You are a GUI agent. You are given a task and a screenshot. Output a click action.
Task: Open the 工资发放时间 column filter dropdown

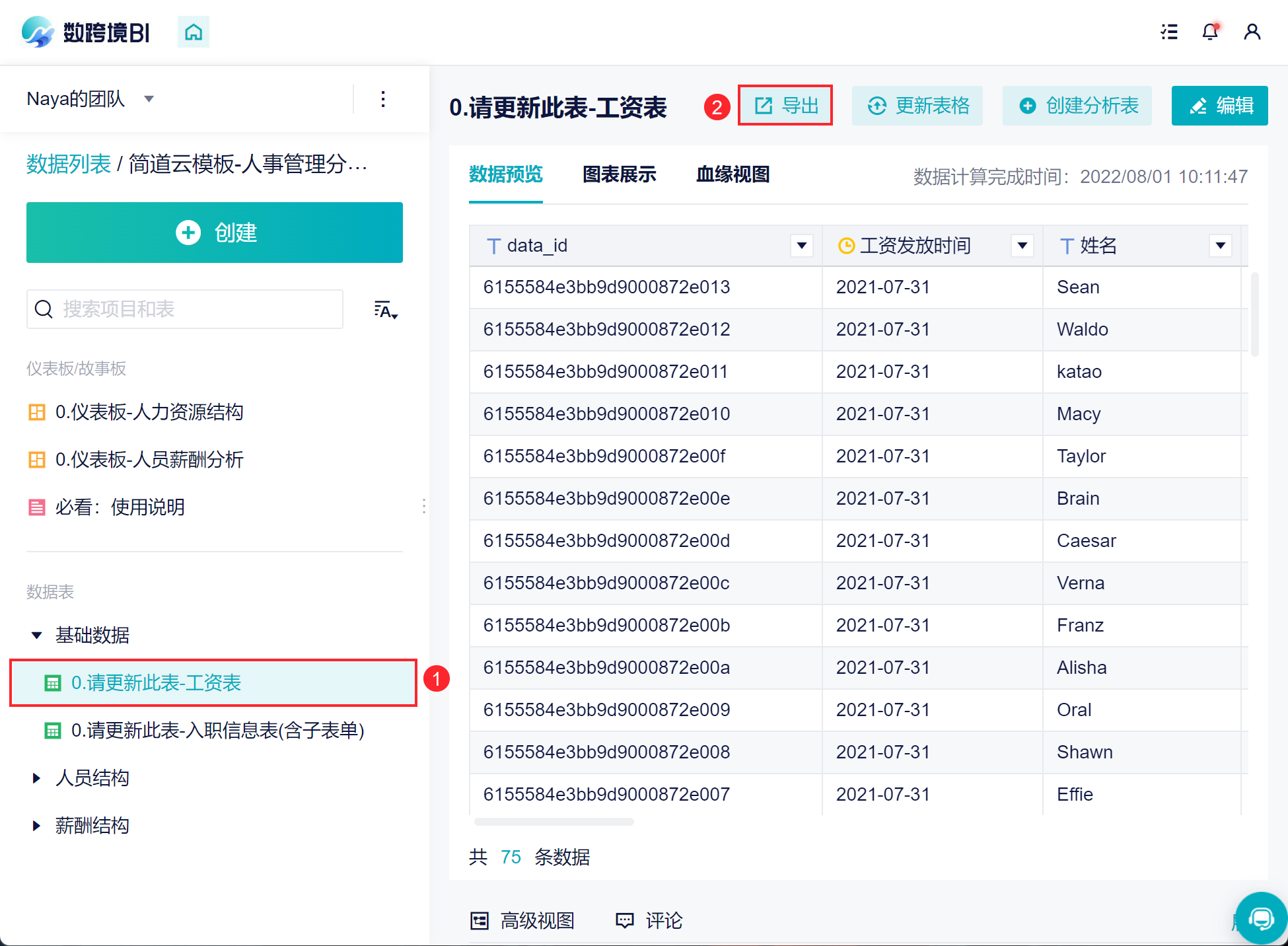1022,246
